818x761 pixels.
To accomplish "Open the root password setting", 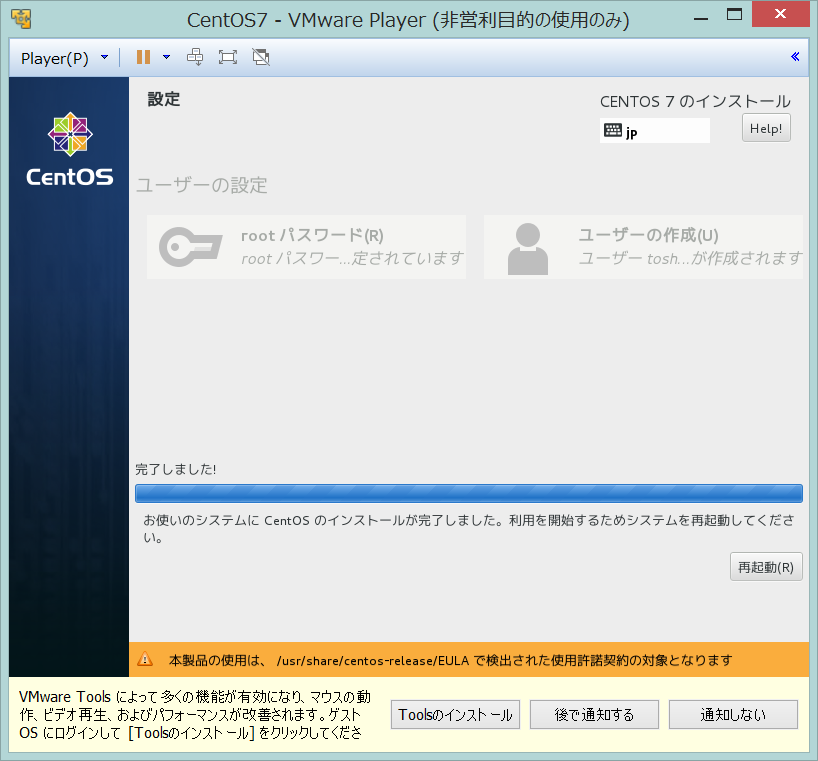I will pyautogui.click(x=306, y=247).
